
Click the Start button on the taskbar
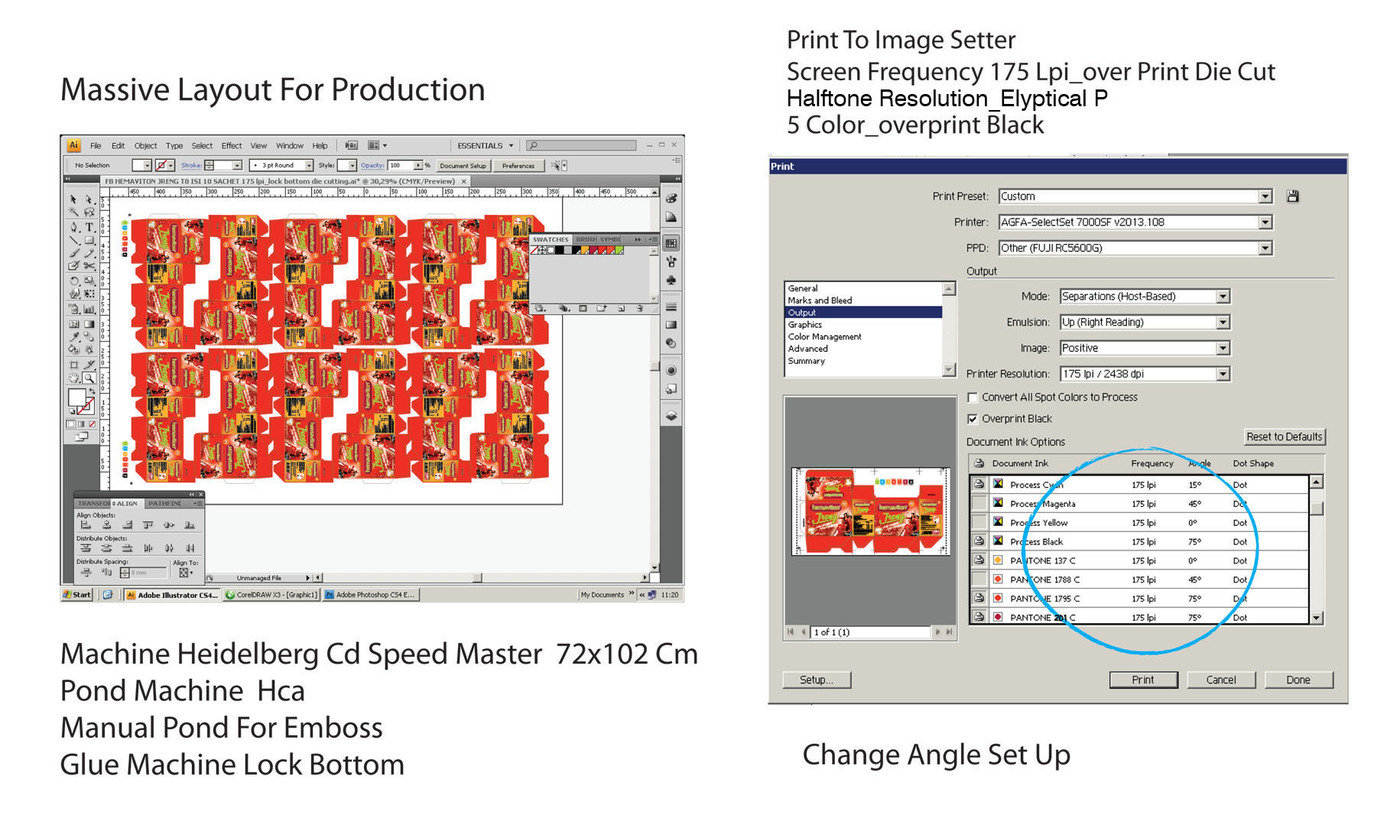(x=77, y=595)
